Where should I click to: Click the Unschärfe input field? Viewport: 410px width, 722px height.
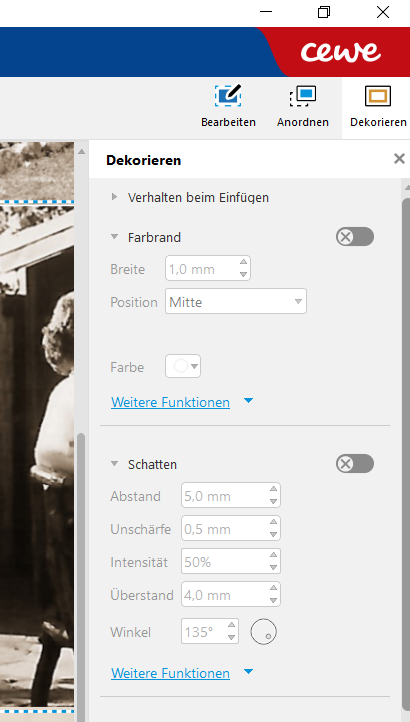(231, 529)
